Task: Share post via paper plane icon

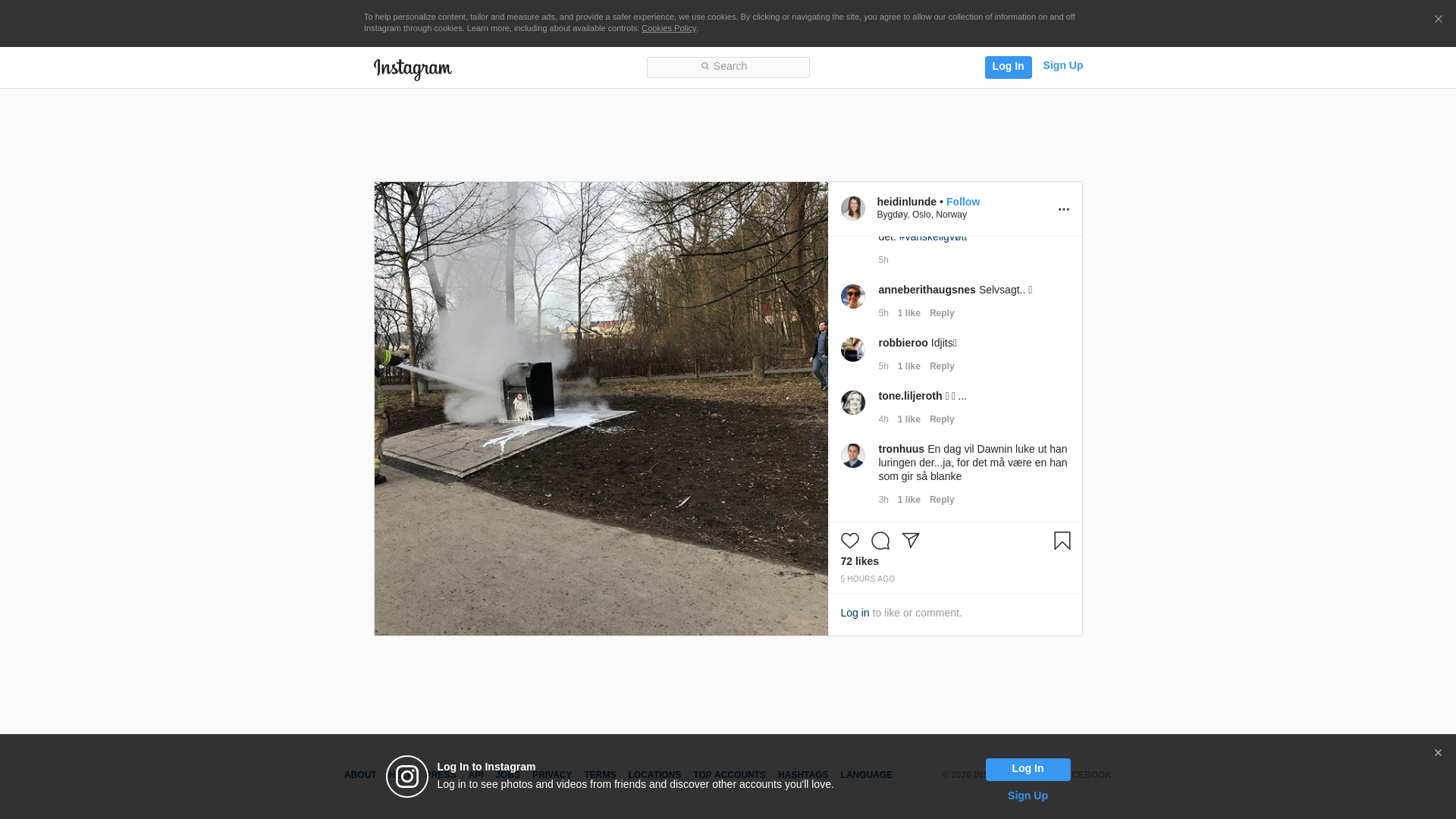Action: coord(911,541)
